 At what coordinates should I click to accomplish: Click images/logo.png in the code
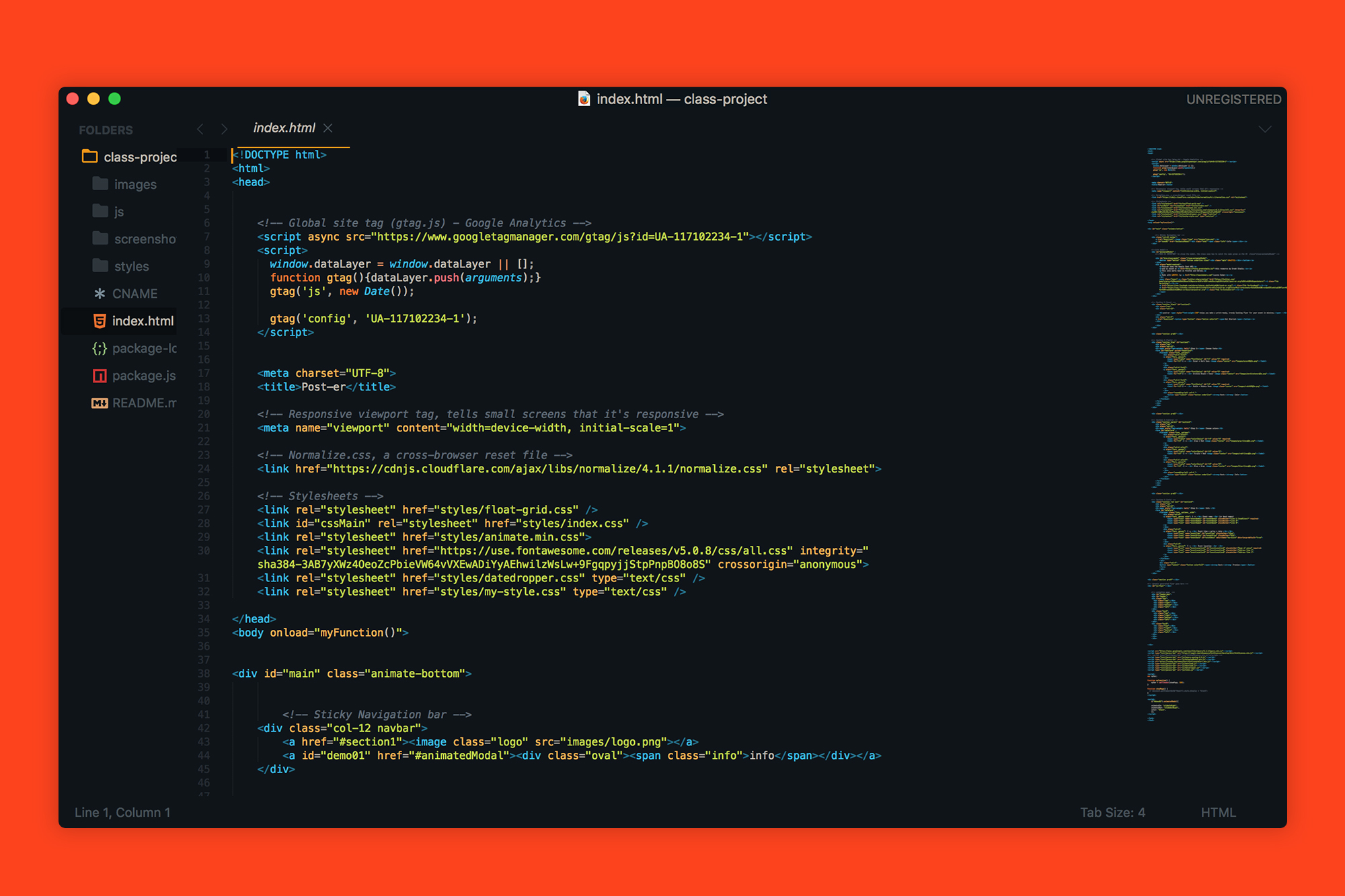[x=613, y=742]
